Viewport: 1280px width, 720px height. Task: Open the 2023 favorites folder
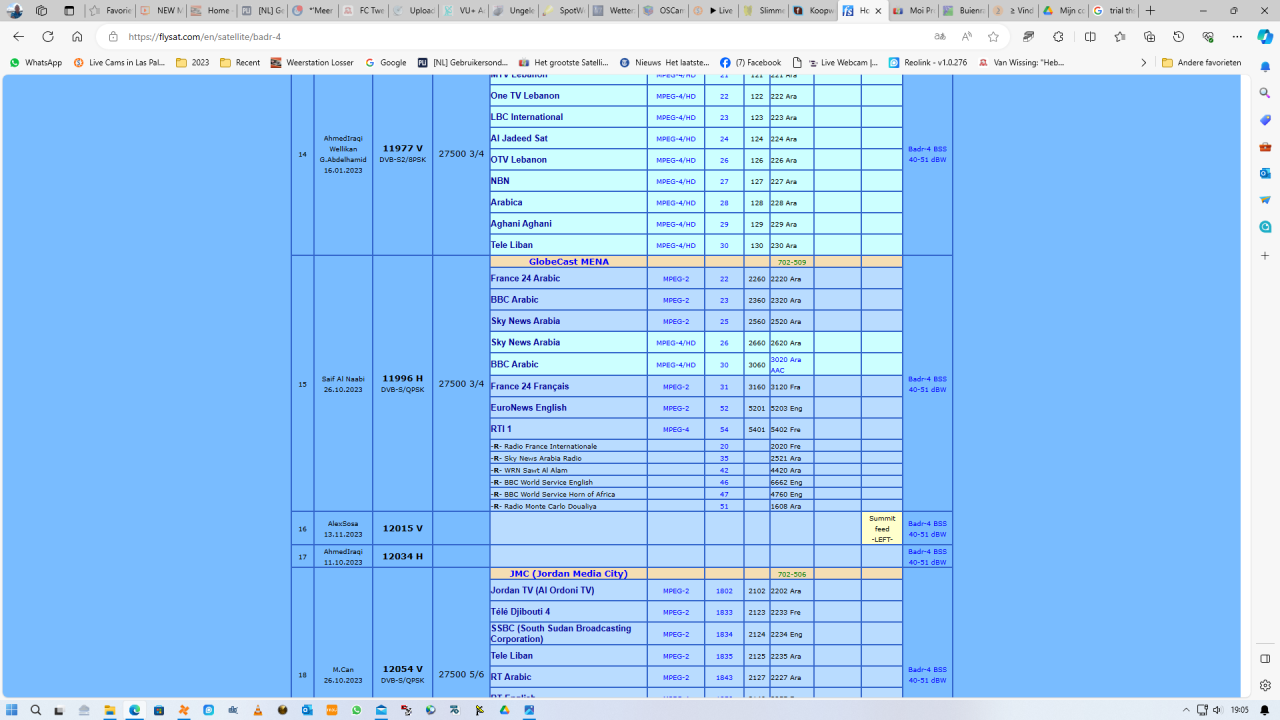tap(192, 62)
